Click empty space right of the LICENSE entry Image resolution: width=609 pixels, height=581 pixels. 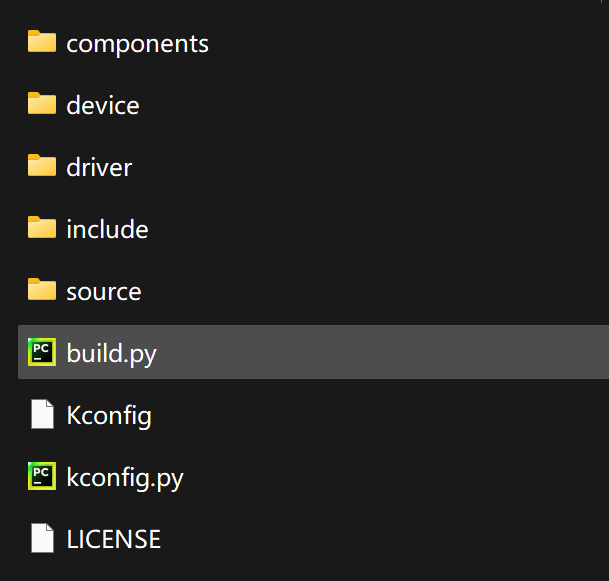[400, 538]
